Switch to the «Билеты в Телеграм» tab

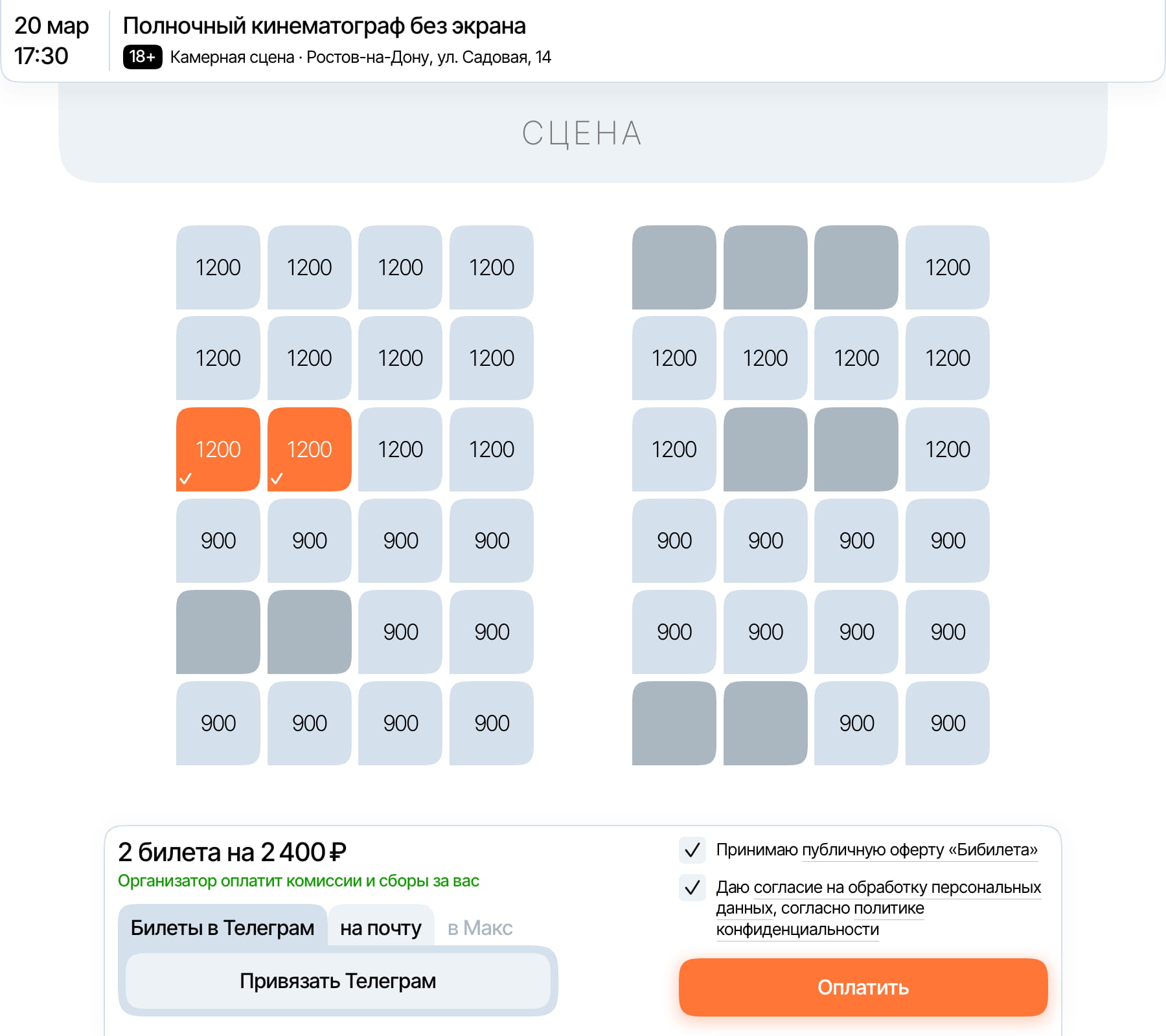point(222,928)
